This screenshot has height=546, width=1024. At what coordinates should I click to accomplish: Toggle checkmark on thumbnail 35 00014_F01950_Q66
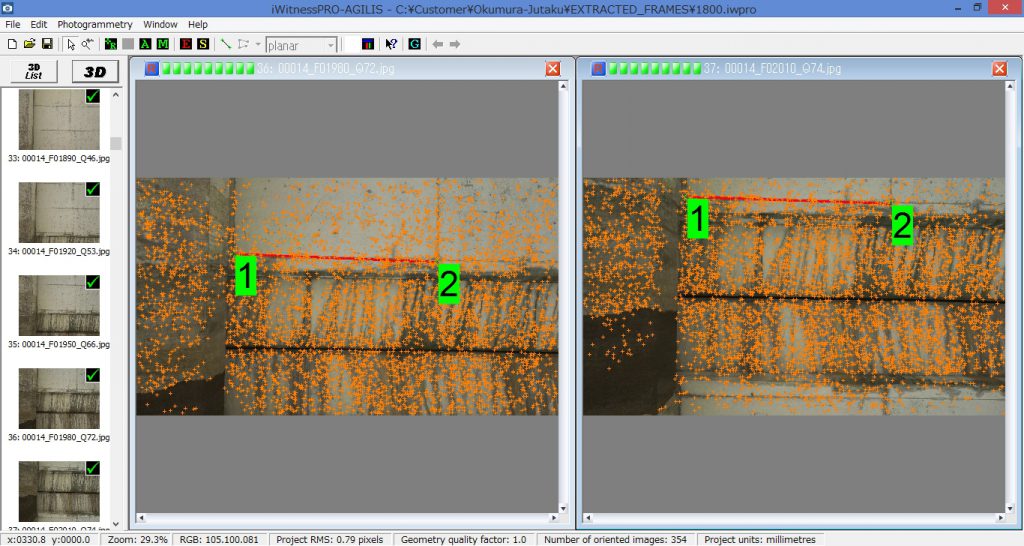[x=93, y=281]
